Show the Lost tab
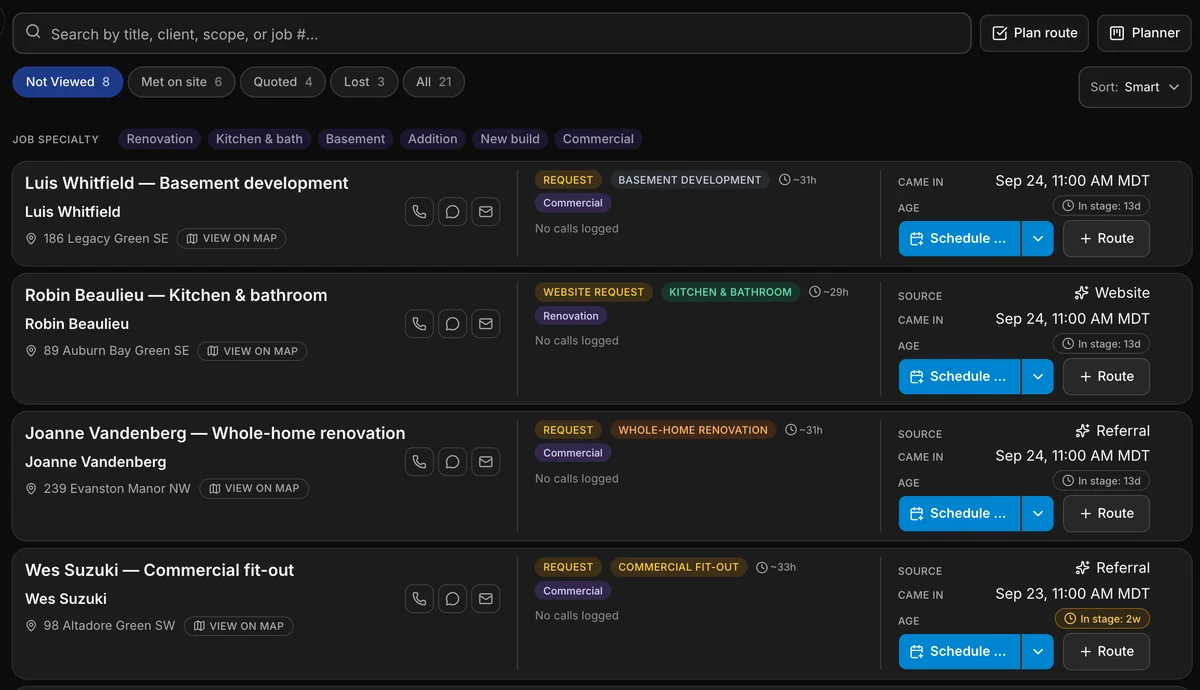The image size is (1200, 690). click(x=365, y=82)
